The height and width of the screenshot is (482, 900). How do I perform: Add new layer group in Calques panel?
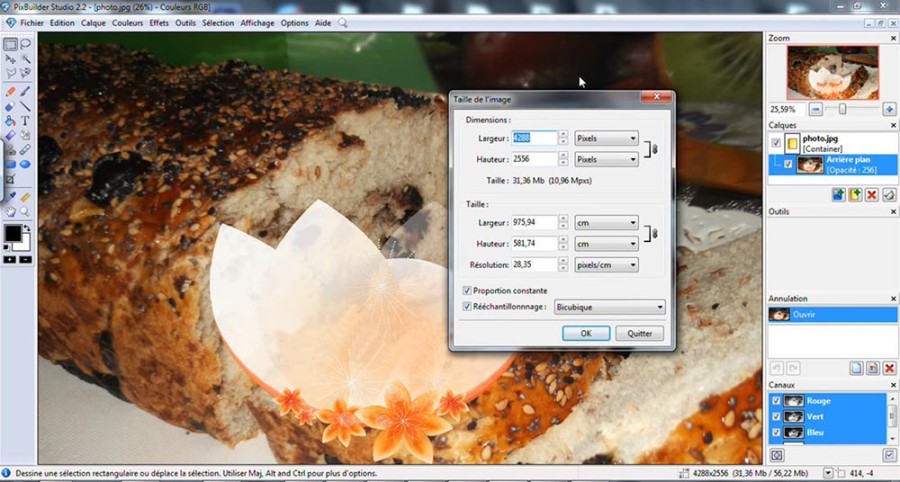(855, 195)
